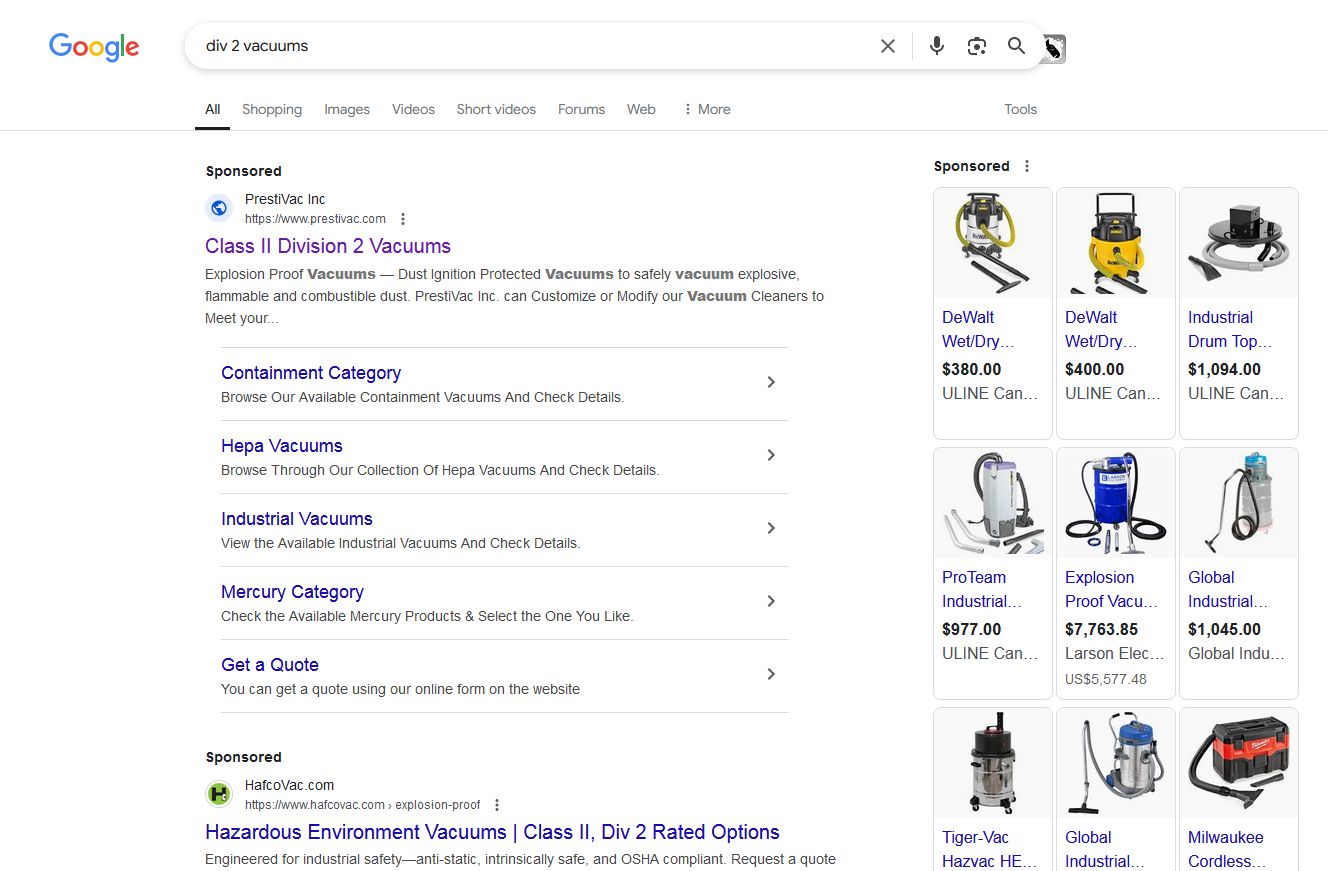
Task: Open the ProTeam Industrial backpack vacuum image
Action: [x=993, y=503]
